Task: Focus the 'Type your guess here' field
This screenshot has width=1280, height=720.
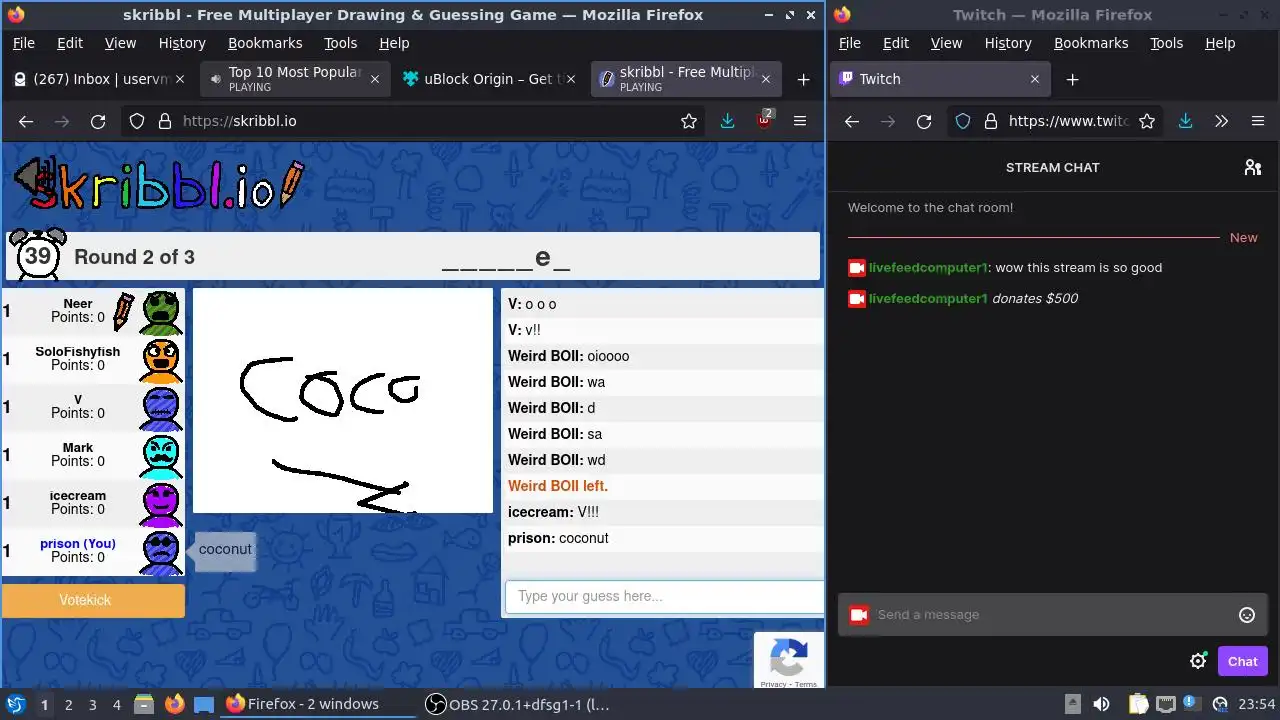Action: point(664,596)
